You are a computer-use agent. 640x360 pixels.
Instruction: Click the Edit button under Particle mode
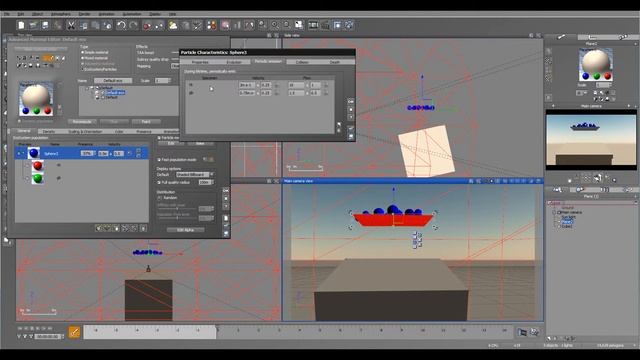click(171, 144)
